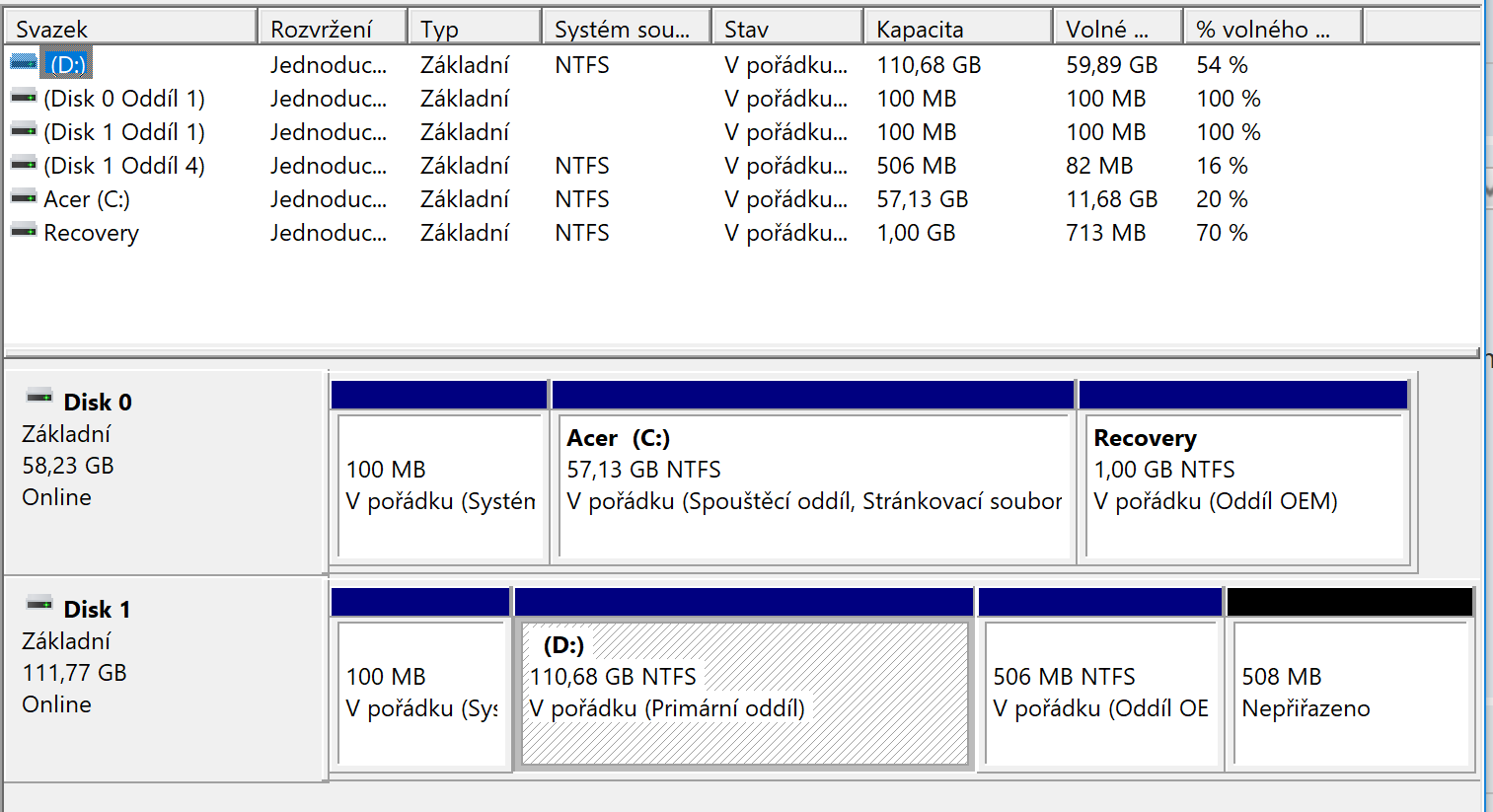Sort by the Kapacita column header
1493x812 pixels.
pos(956,29)
